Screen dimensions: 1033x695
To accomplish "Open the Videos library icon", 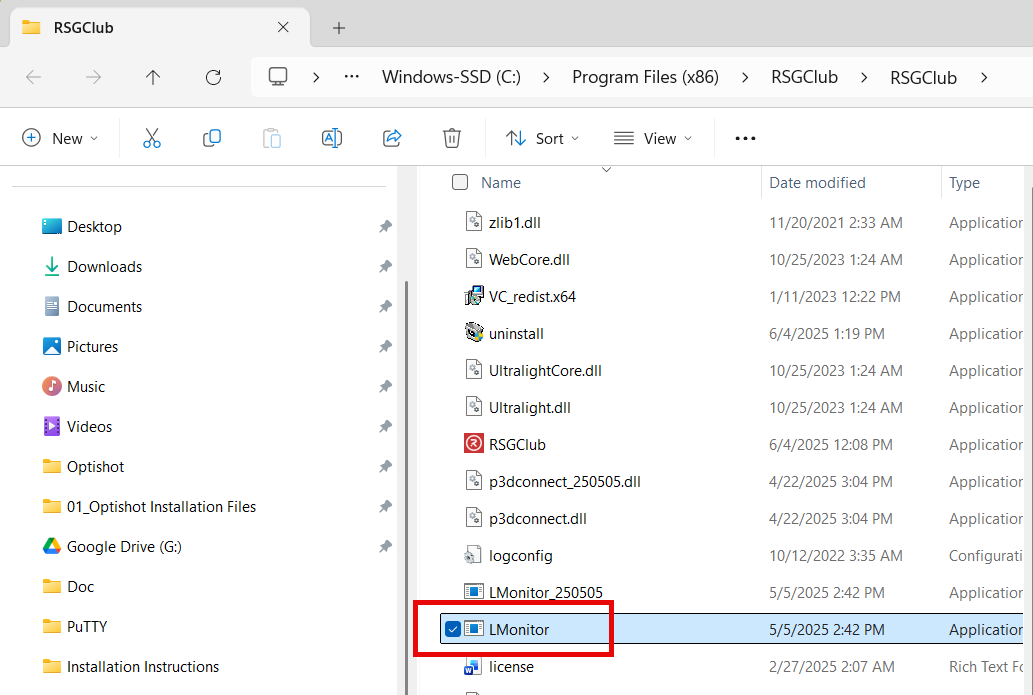I will (51, 426).
